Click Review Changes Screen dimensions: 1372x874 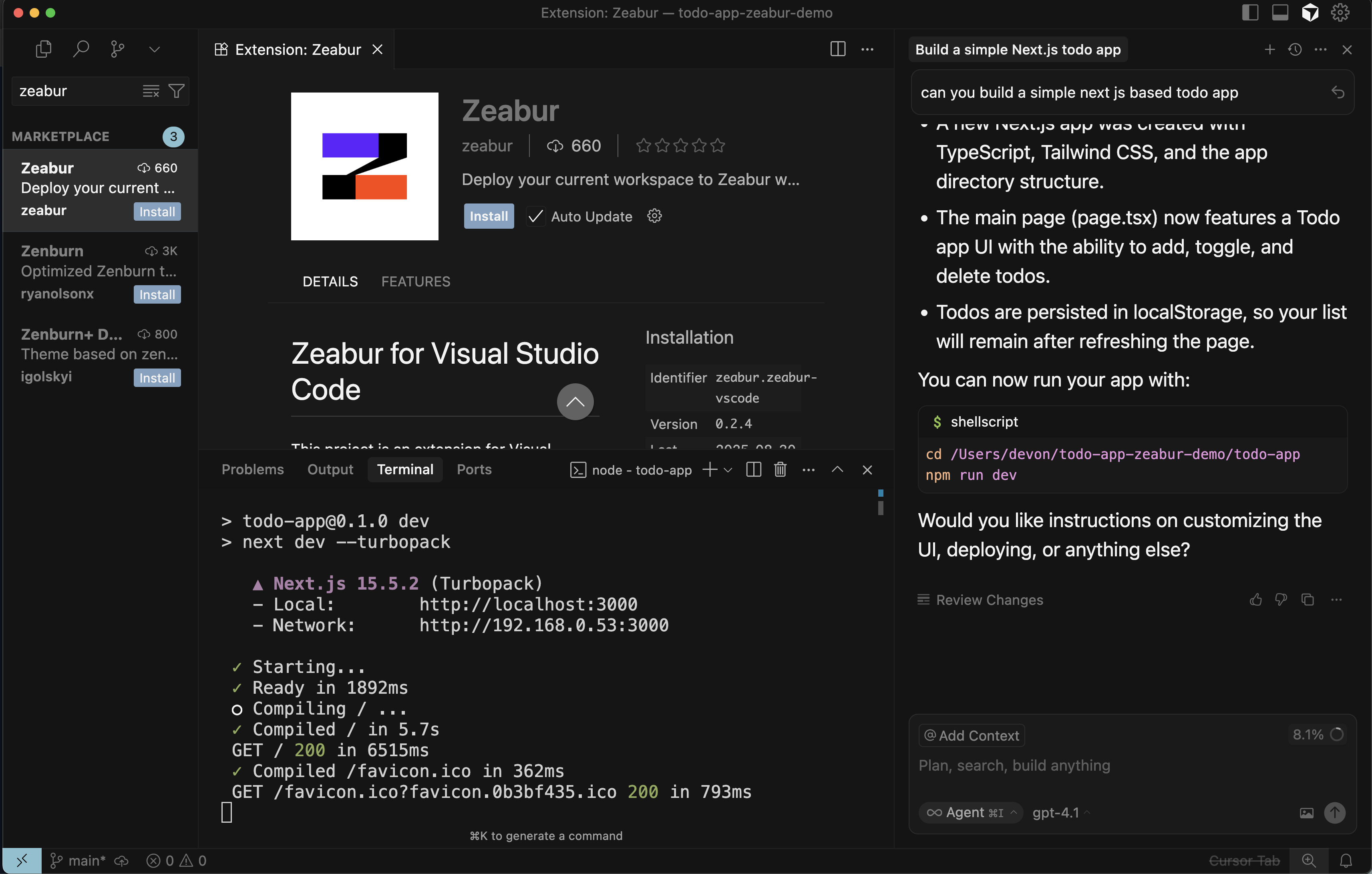[981, 600]
